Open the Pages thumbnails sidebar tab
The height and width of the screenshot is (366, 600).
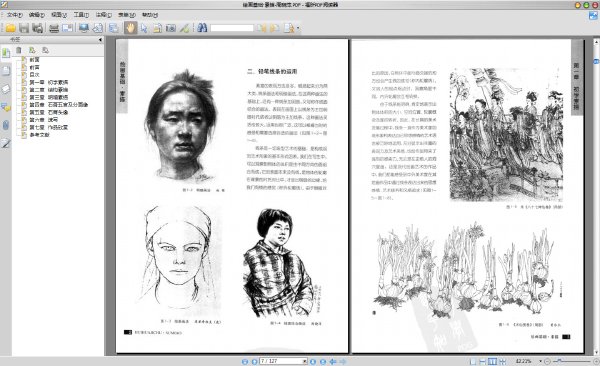(6, 71)
